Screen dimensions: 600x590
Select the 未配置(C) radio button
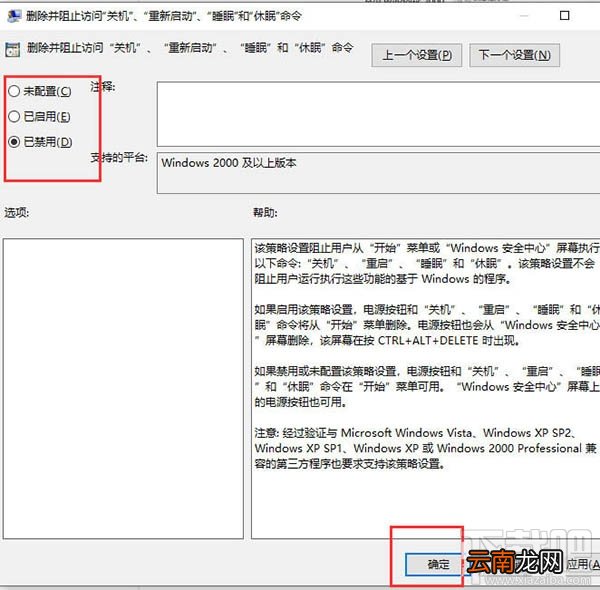click(14, 91)
